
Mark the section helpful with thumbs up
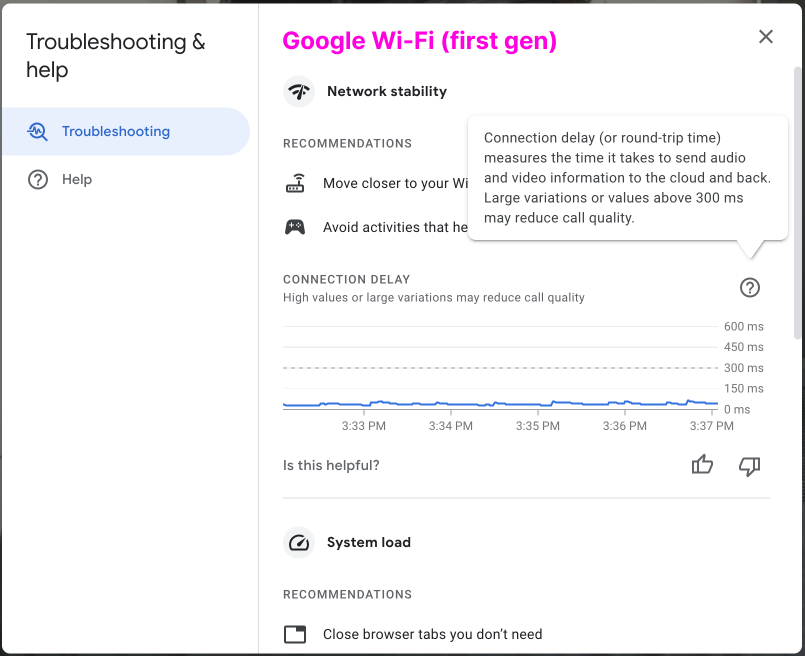pyautogui.click(x=703, y=465)
